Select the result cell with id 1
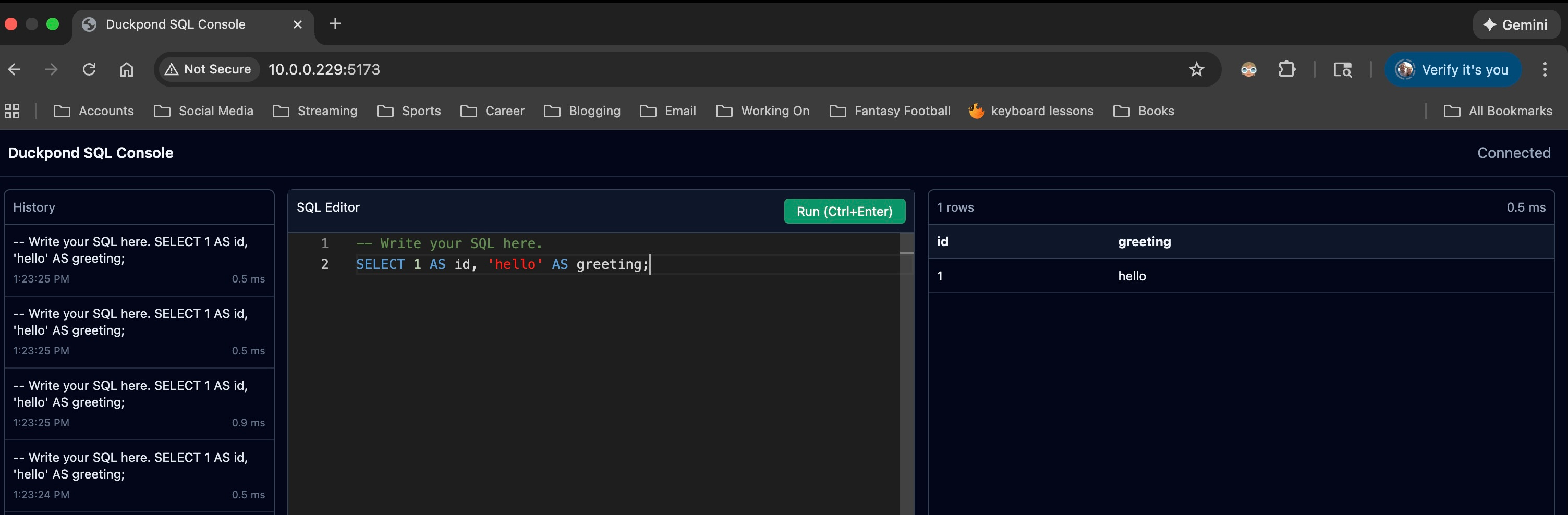This screenshot has width=1568, height=515. pos(940,276)
